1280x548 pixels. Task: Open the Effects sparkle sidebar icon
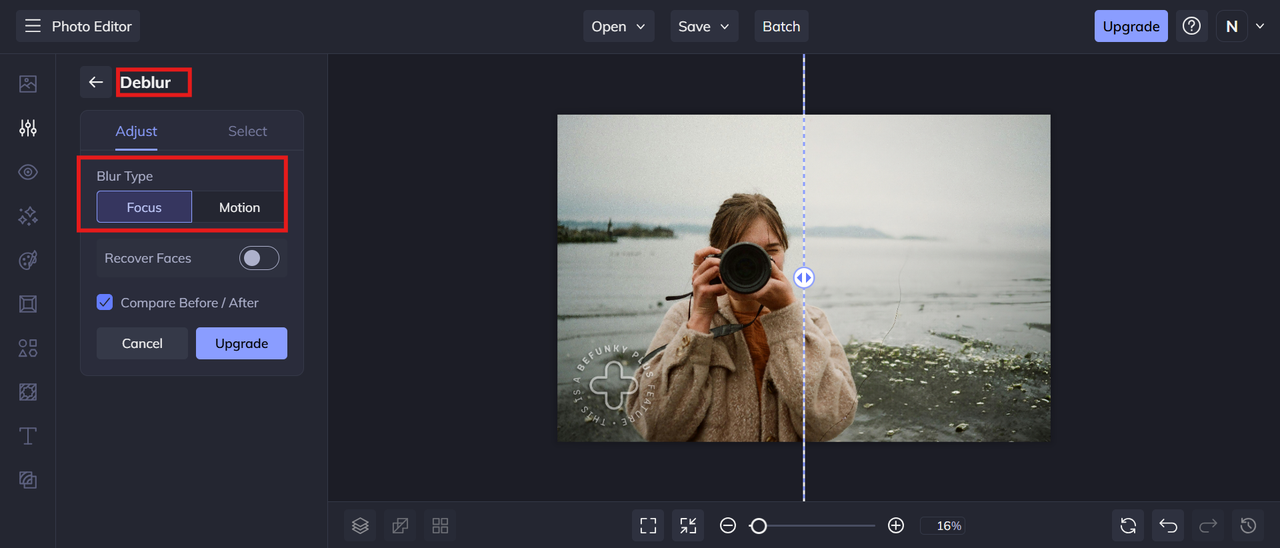pos(28,216)
